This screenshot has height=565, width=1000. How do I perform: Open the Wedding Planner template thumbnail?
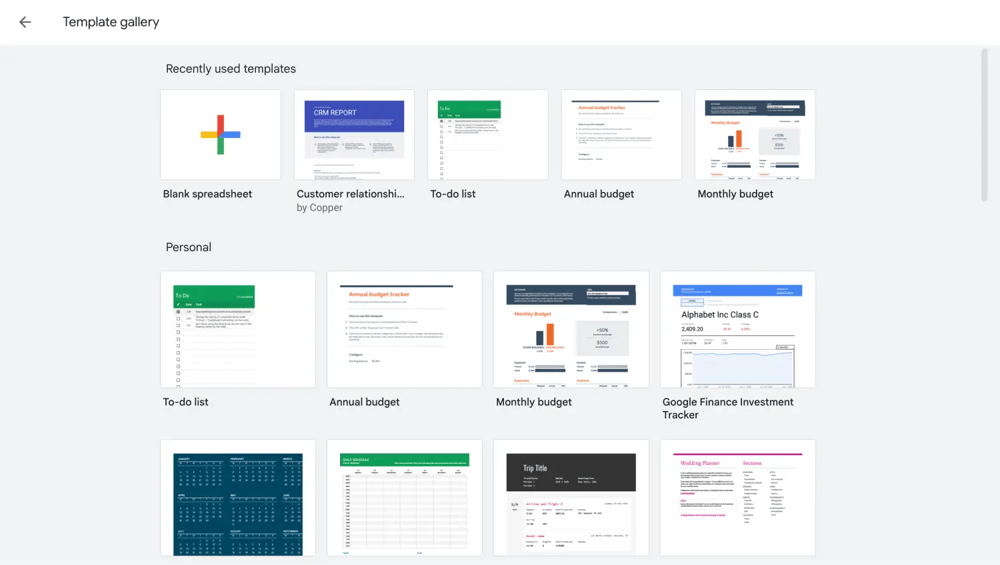[x=737, y=498]
